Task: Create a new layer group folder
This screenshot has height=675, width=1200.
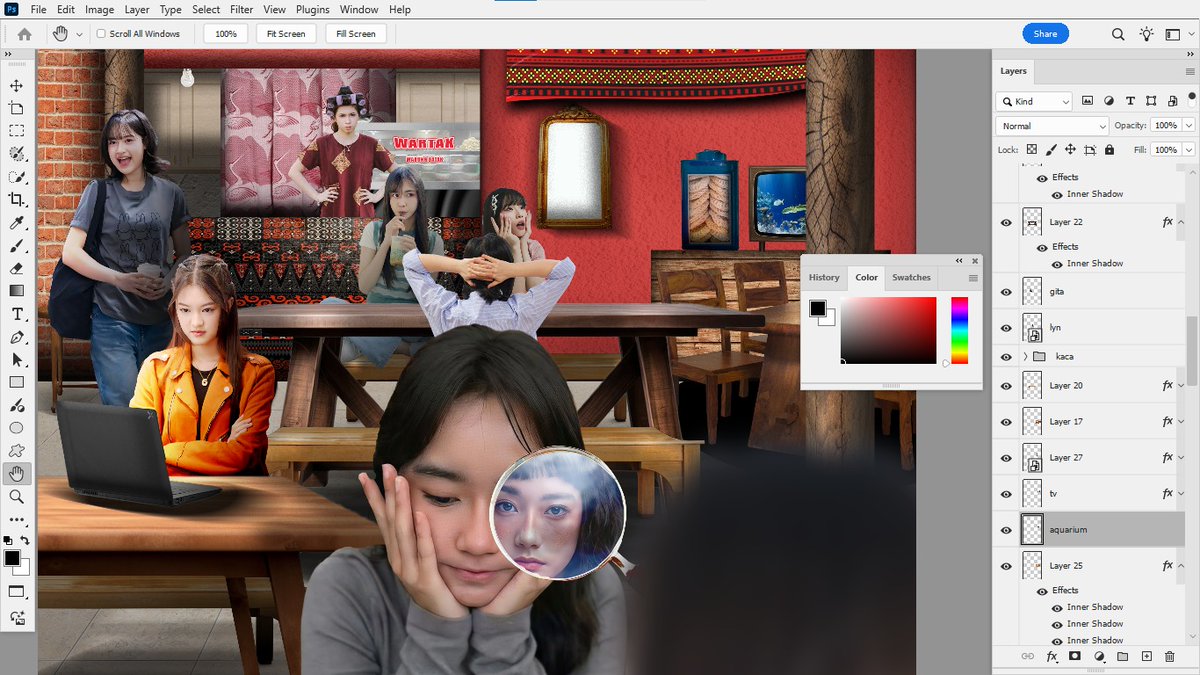Action: pyautogui.click(x=1123, y=656)
